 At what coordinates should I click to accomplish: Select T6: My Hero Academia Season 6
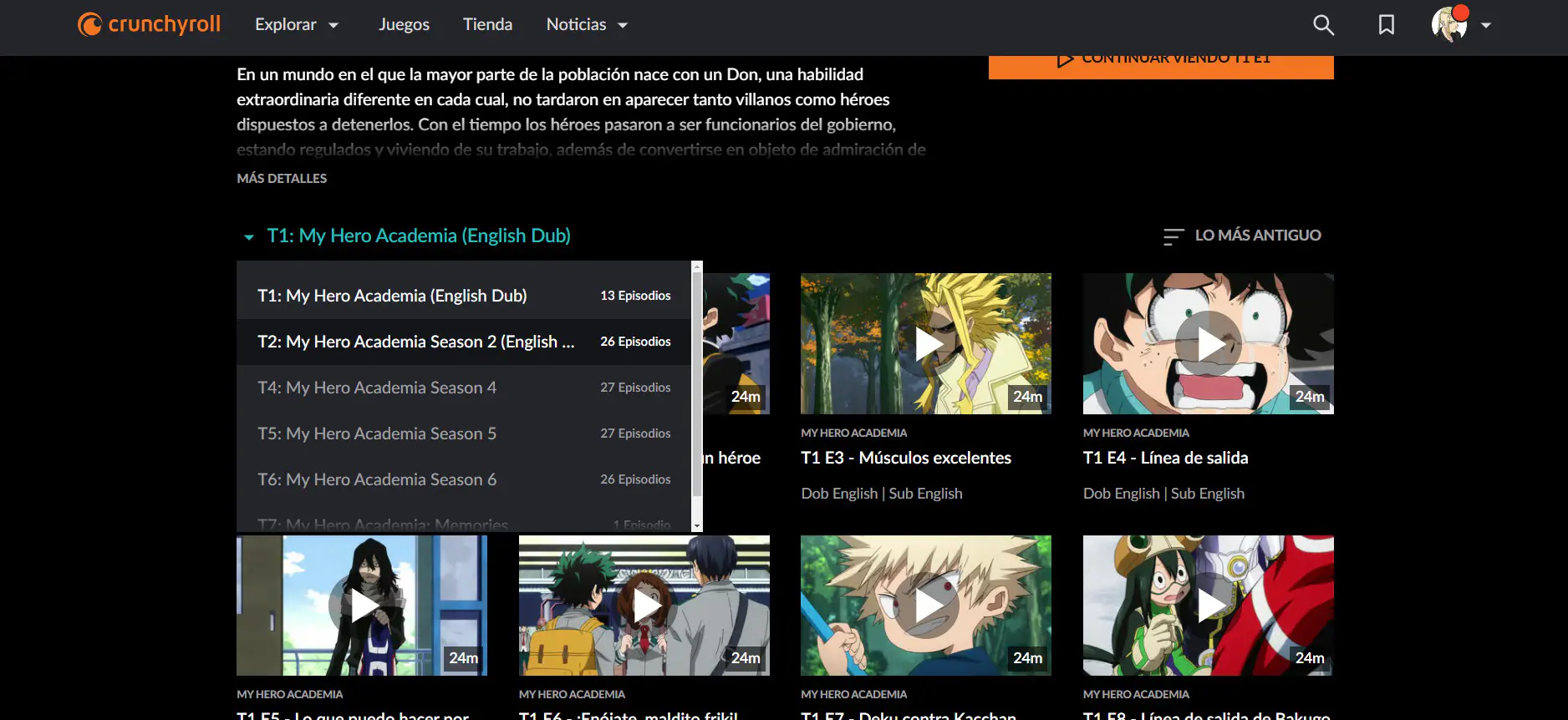coord(464,479)
